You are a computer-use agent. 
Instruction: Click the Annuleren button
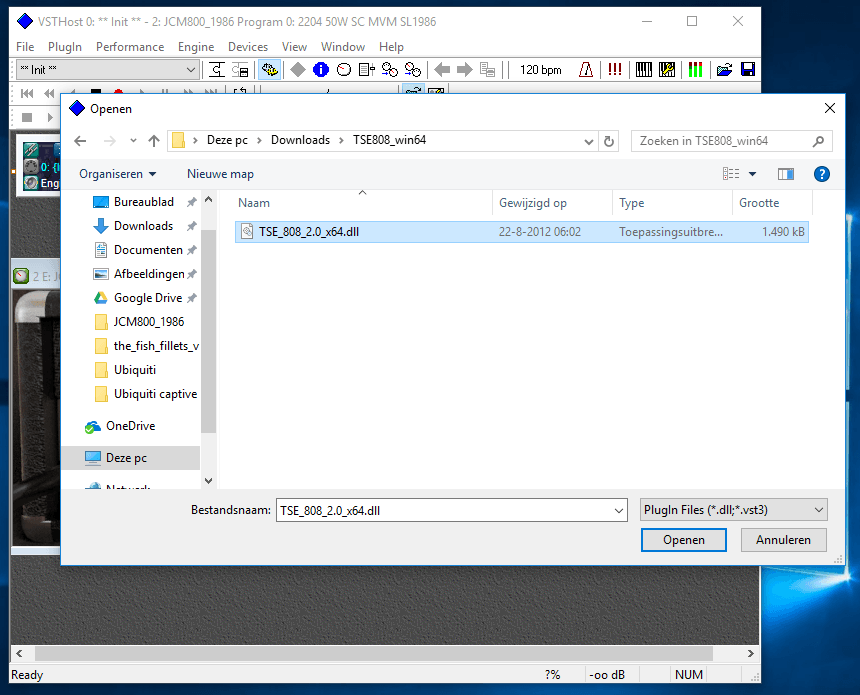pos(783,540)
